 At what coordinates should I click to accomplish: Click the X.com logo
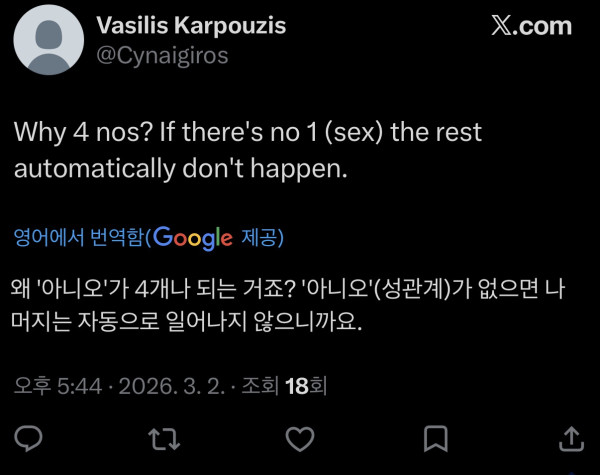point(531,27)
